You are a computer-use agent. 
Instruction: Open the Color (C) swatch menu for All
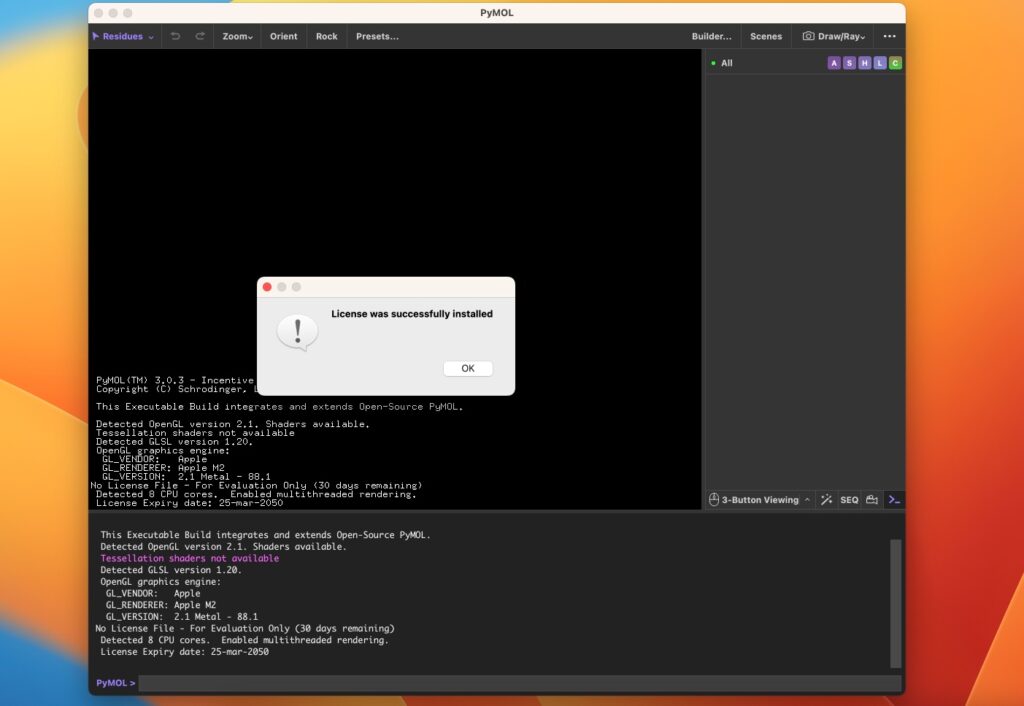click(x=895, y=62)
